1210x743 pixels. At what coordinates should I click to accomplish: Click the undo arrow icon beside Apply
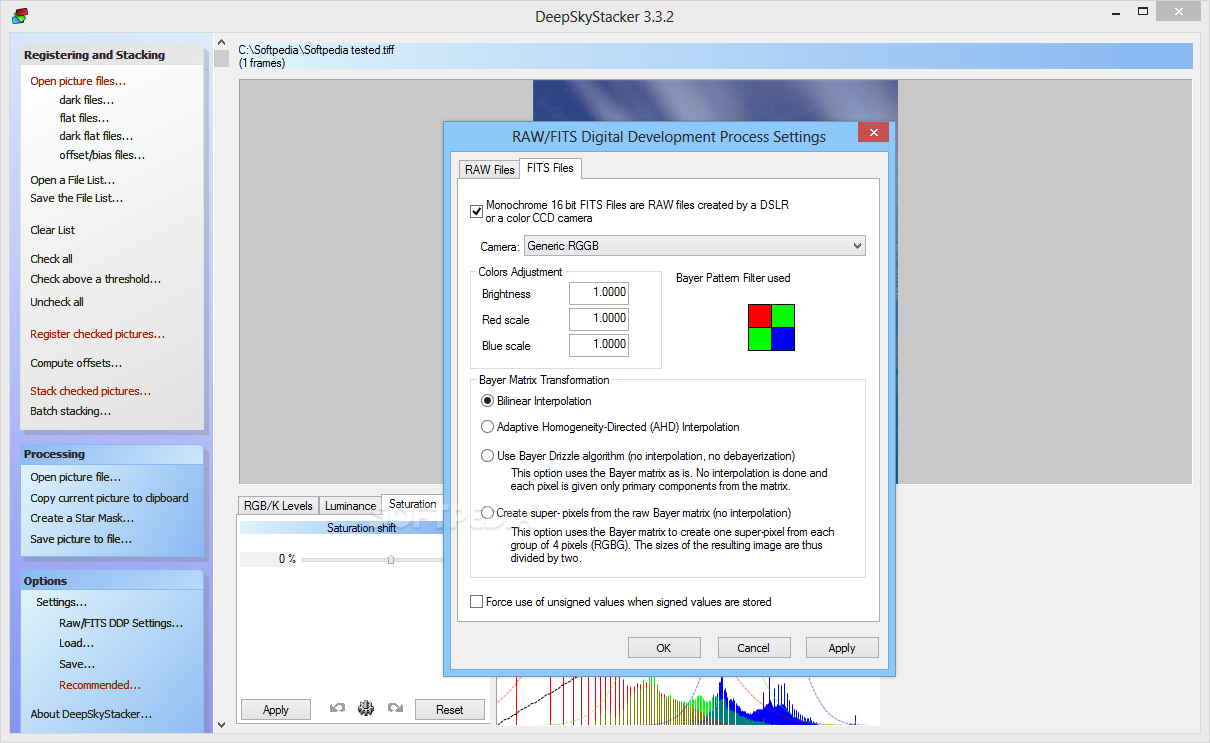[x=337, y=709]
